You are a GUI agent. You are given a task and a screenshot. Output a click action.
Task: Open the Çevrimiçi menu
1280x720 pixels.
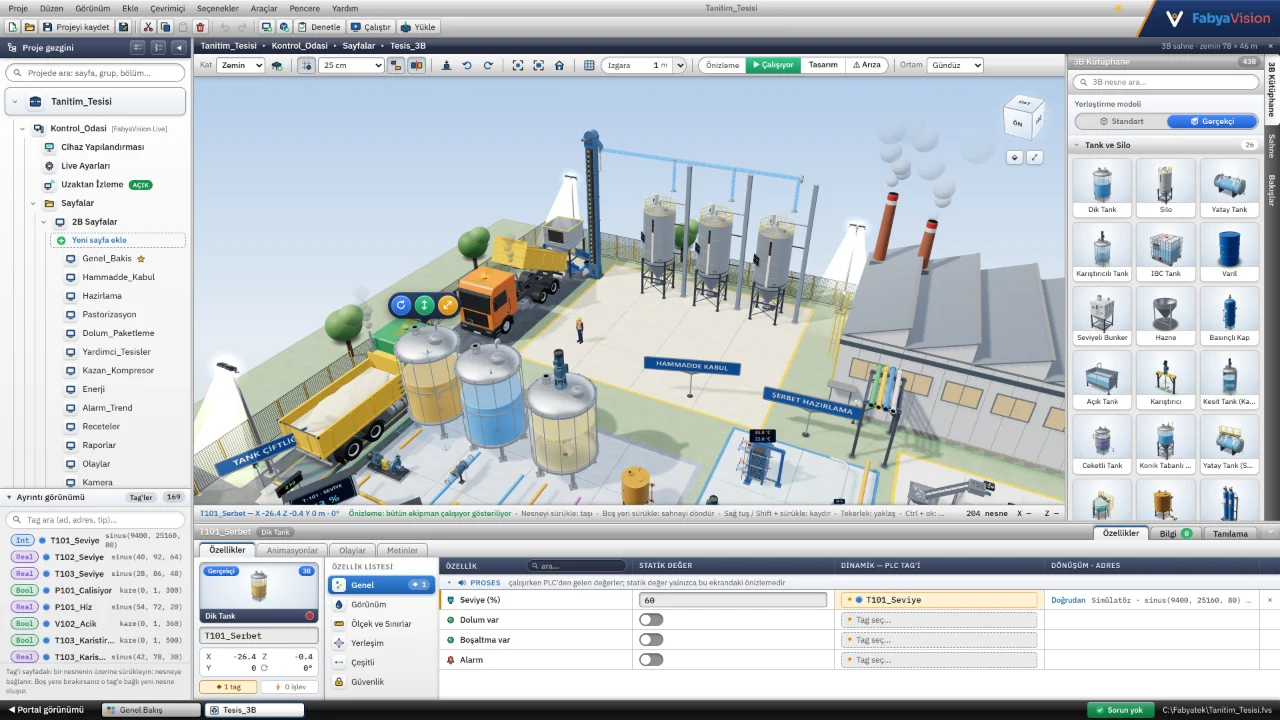click(x=168, y=8)
